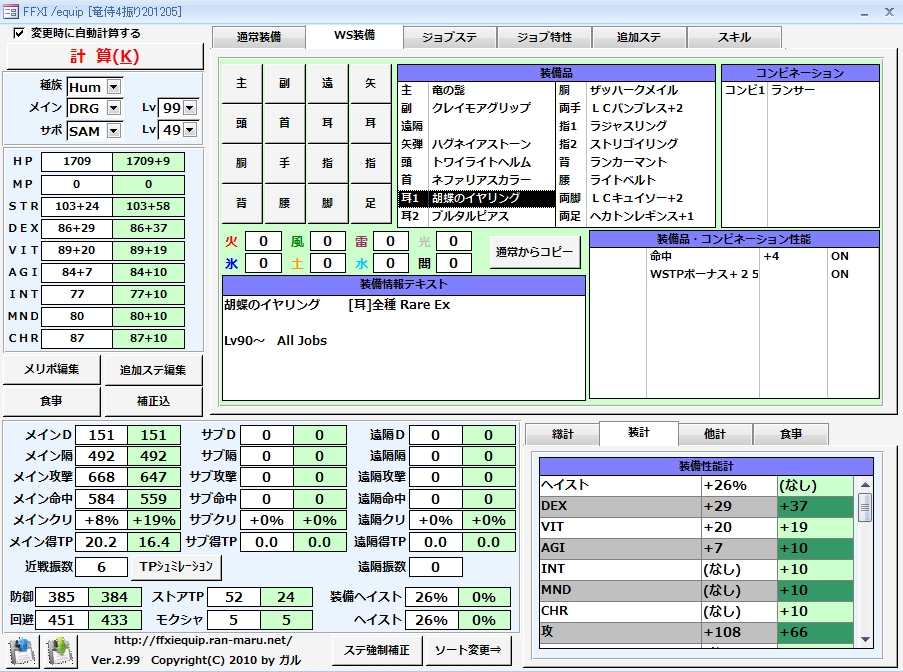Click the import data icon at bottom-left
Viewport: 903px width, 672px height.
pos(22,651)
